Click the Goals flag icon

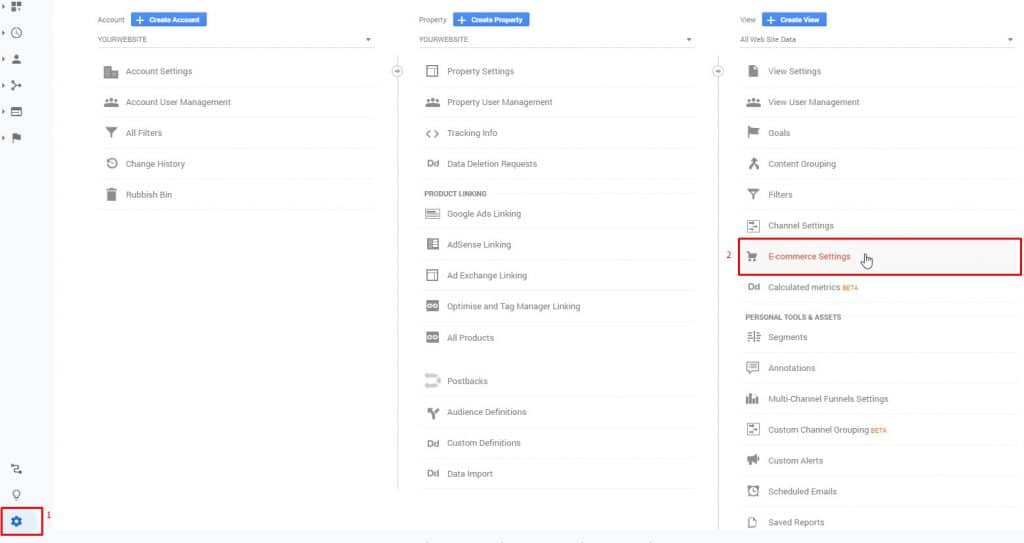753,133
